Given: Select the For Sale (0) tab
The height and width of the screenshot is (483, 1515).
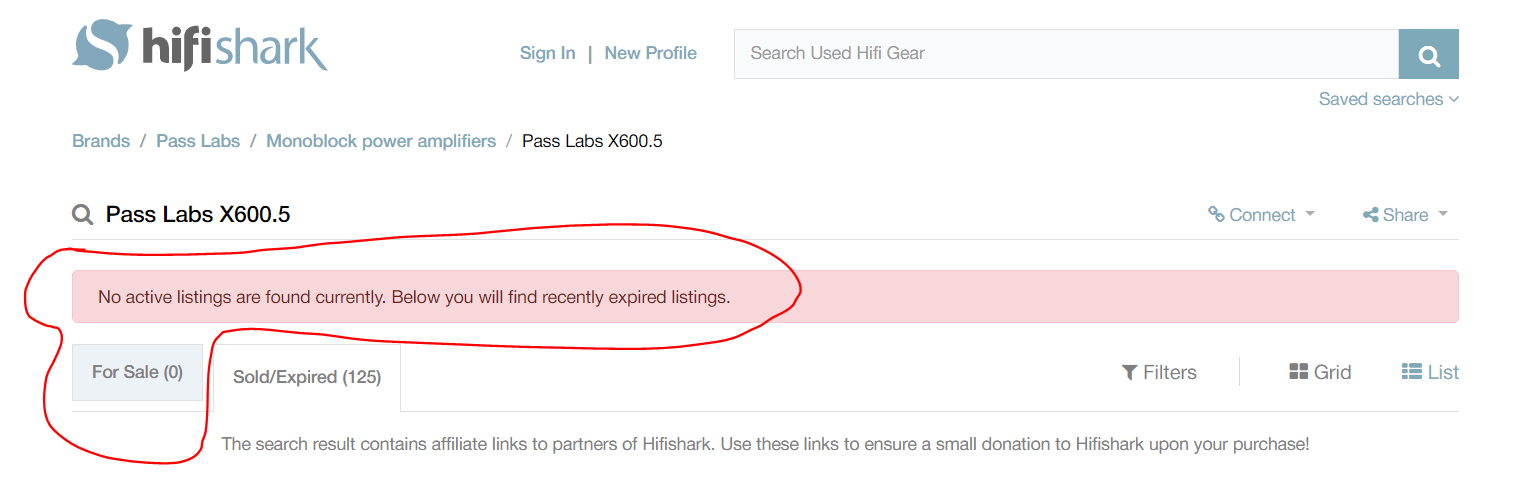Looking at the screenshot, I should 137,372.
